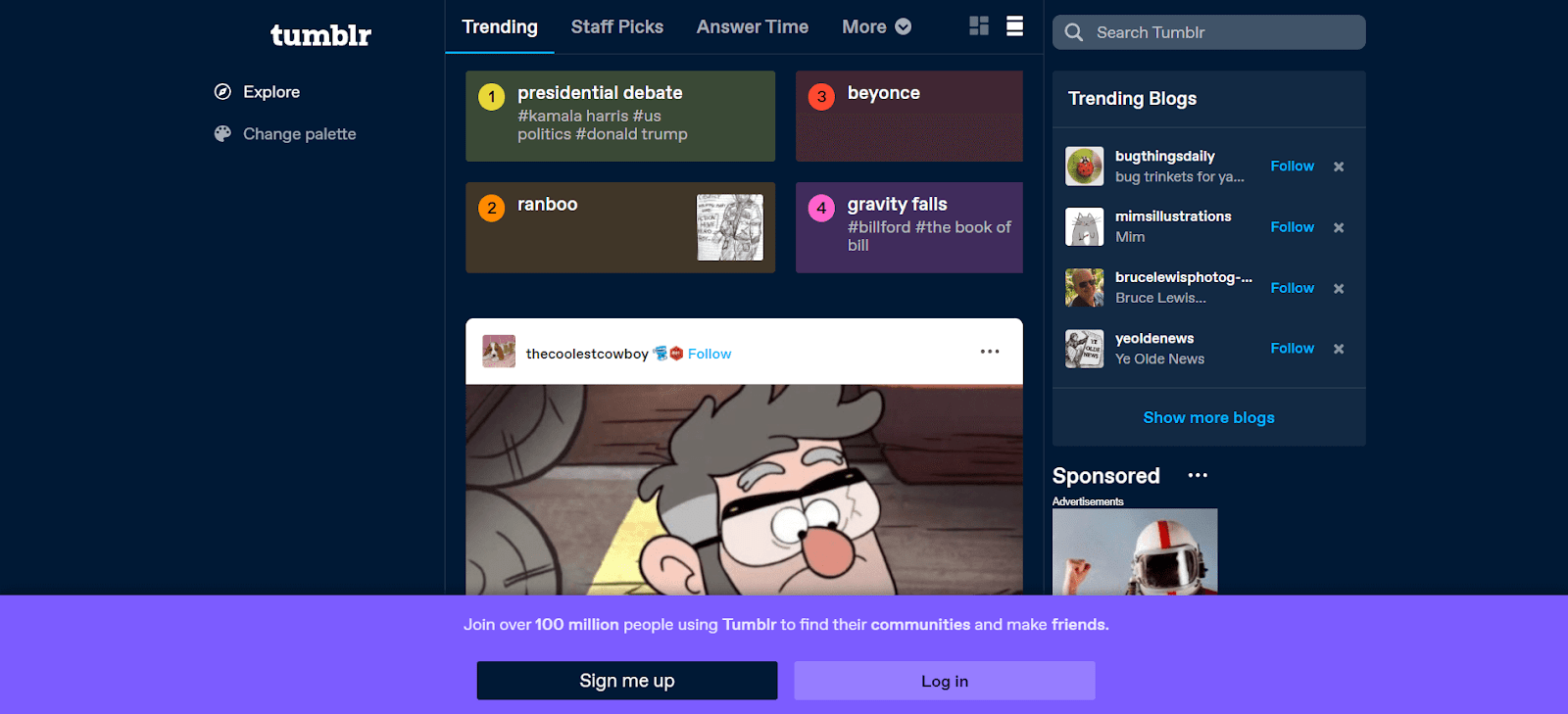Switch to grid view layout icon
Screen dimensions: 1568x714
point(979,26)
